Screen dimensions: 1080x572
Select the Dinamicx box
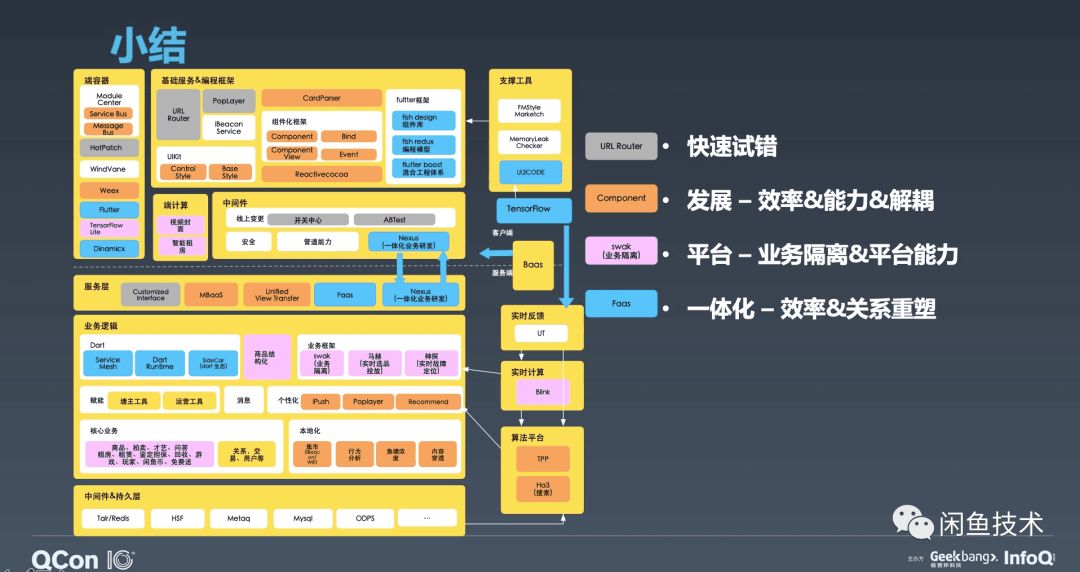coord(109,249)
